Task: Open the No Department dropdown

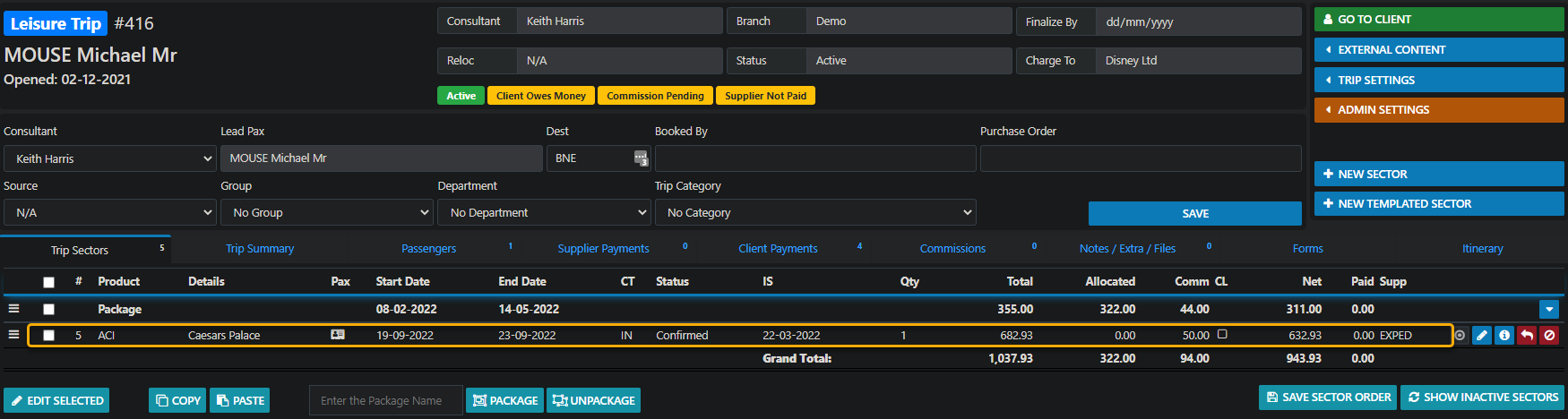Action: (x=544, y=212)
